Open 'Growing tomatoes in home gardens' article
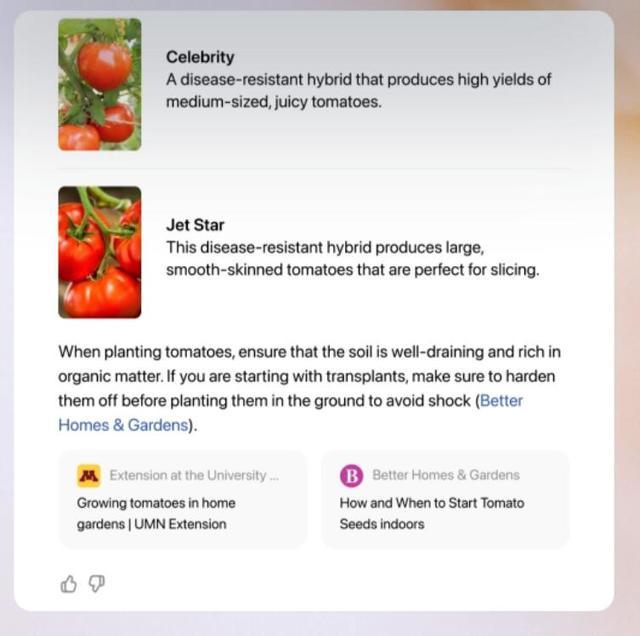The image size is (640, 636). (x=156, y=503)
